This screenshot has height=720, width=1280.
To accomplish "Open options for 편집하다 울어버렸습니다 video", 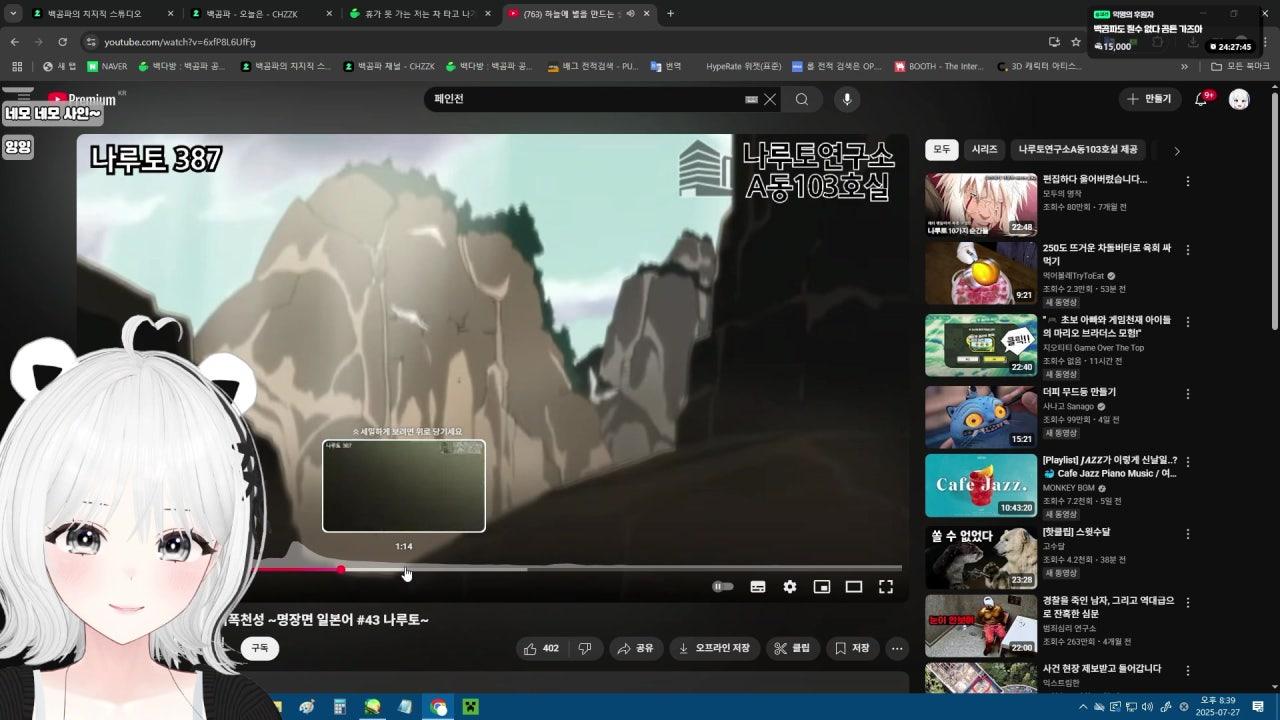I will [x=1188, y=181].
